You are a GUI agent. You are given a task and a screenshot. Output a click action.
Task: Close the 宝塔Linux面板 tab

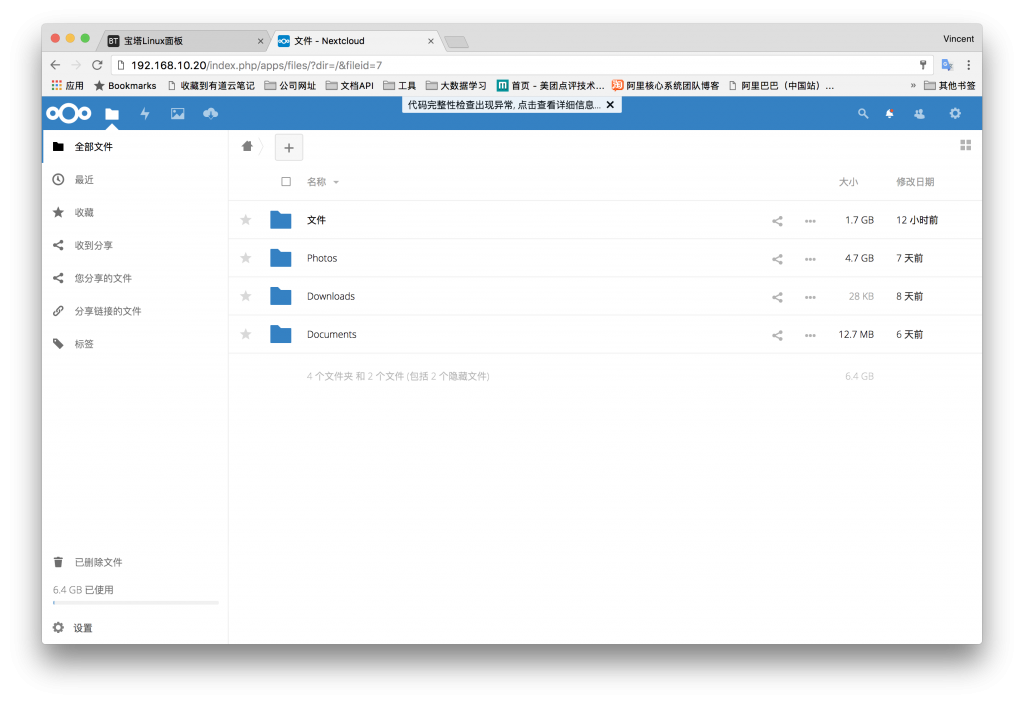point(260,41)
